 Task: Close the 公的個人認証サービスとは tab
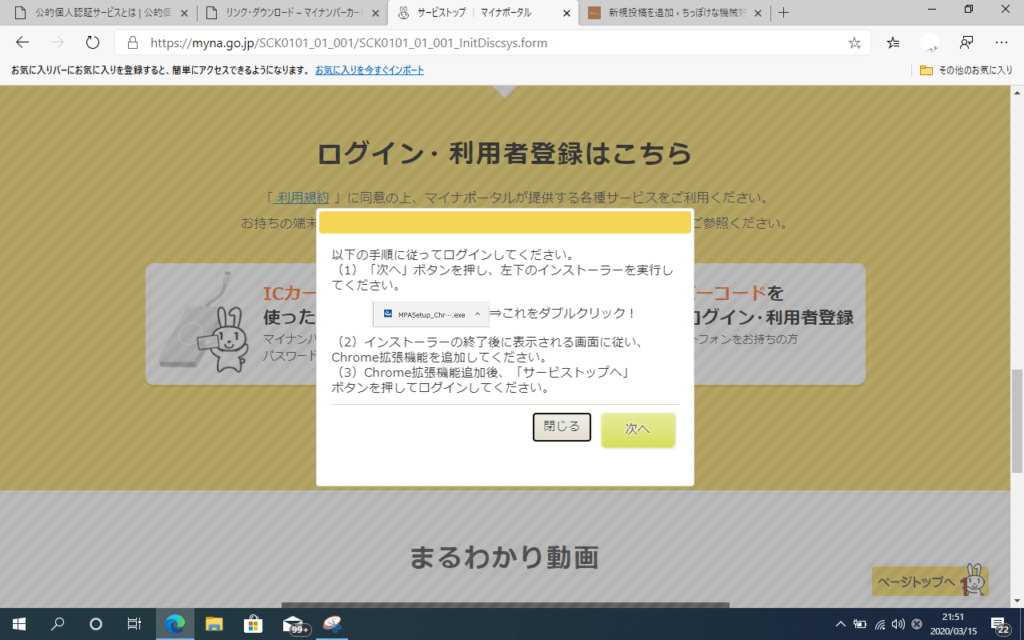(184, 13)
